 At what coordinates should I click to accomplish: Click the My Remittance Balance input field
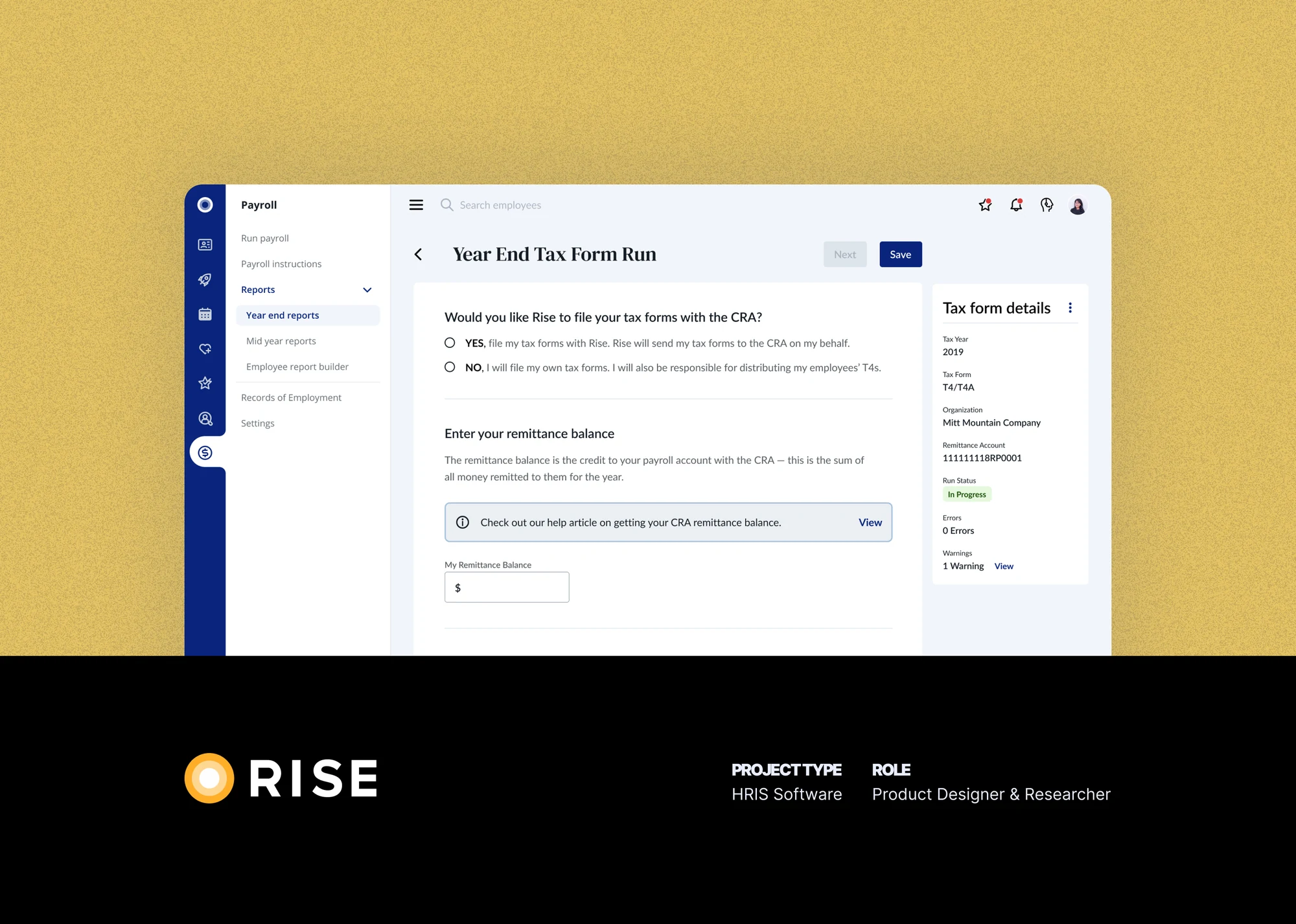(x=507, y=587)
